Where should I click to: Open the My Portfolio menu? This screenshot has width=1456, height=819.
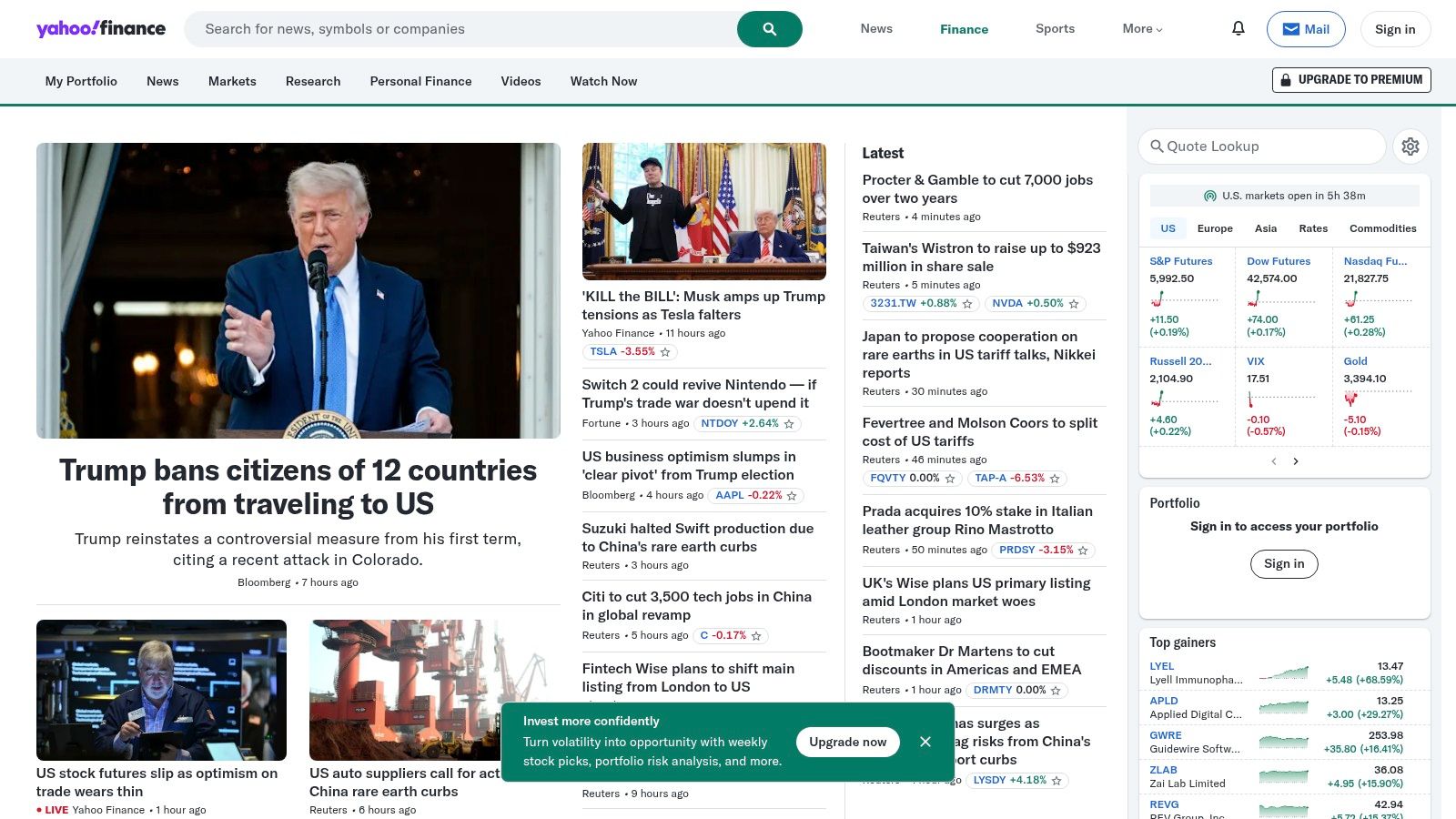81,81
